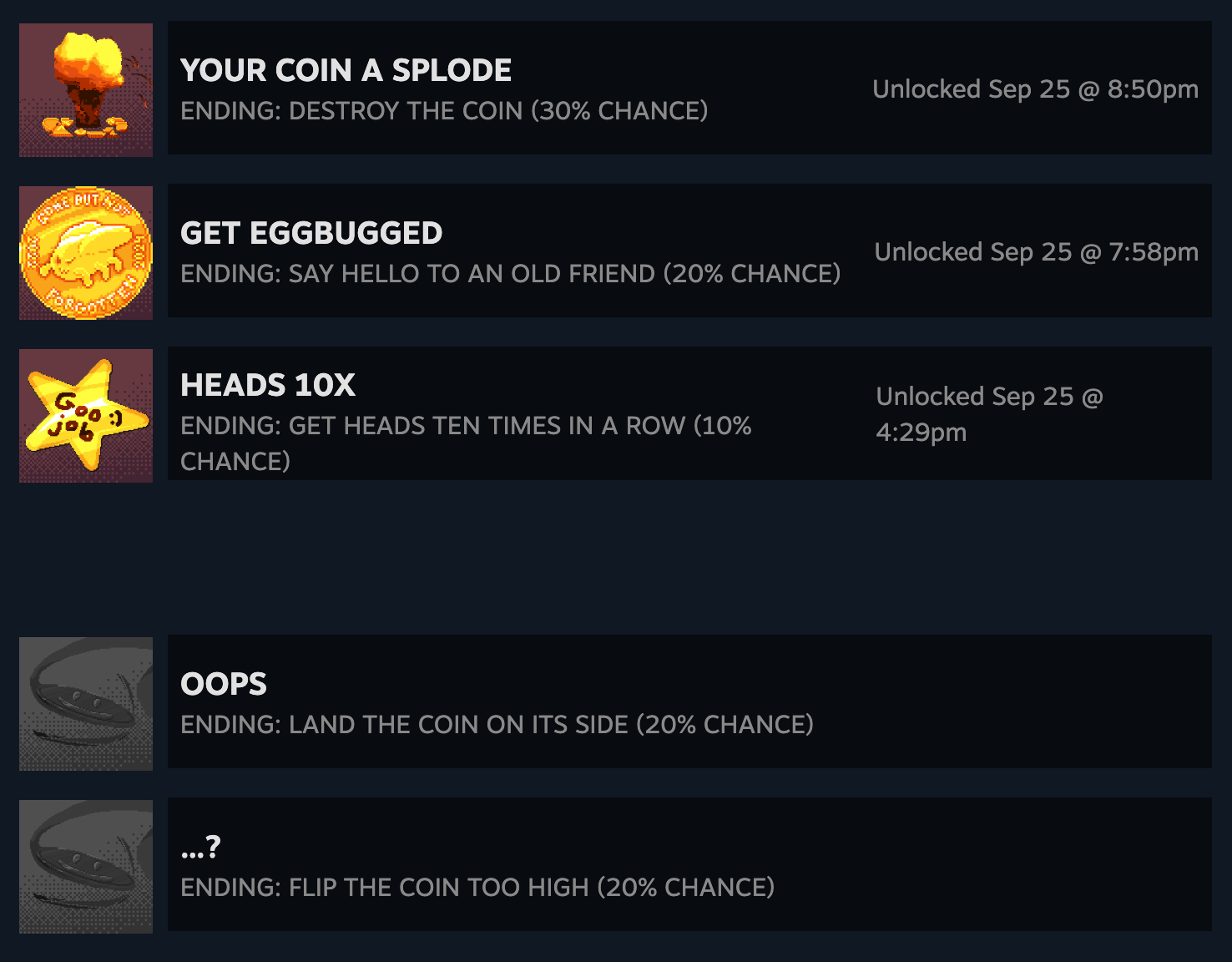
Task: Click the locked grey icon beside OOPS
Action: coord(86,704)
